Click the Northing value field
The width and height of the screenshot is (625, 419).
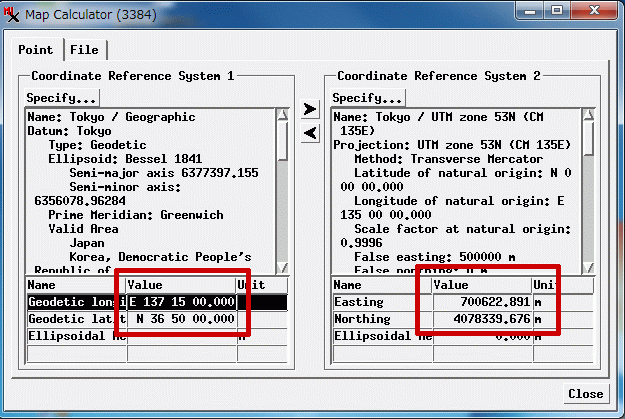pos(480,319)
